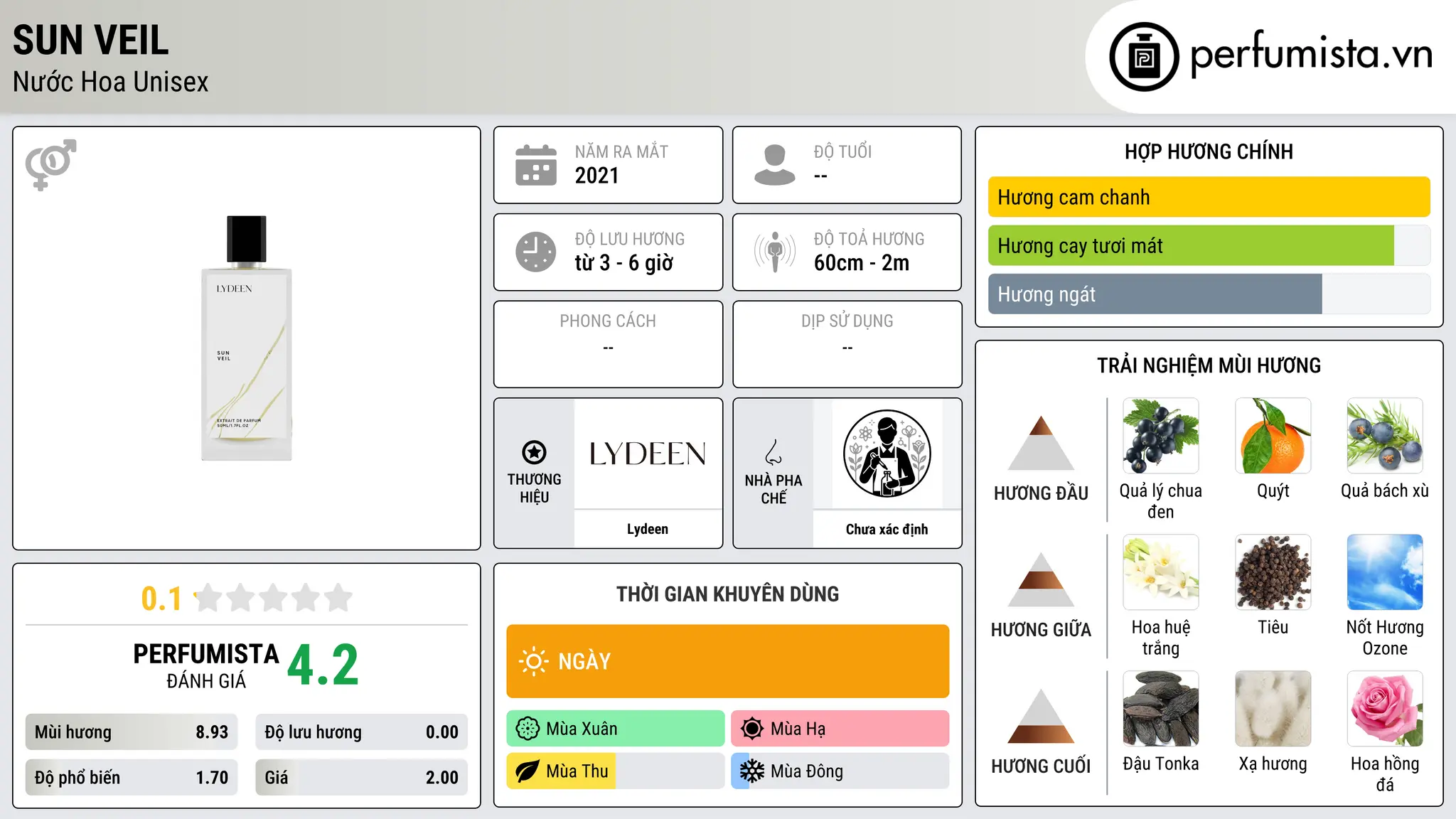Click the Trải Nghiệm Mùi Hương heading

pyautogui.click(x=1209, y=365)
